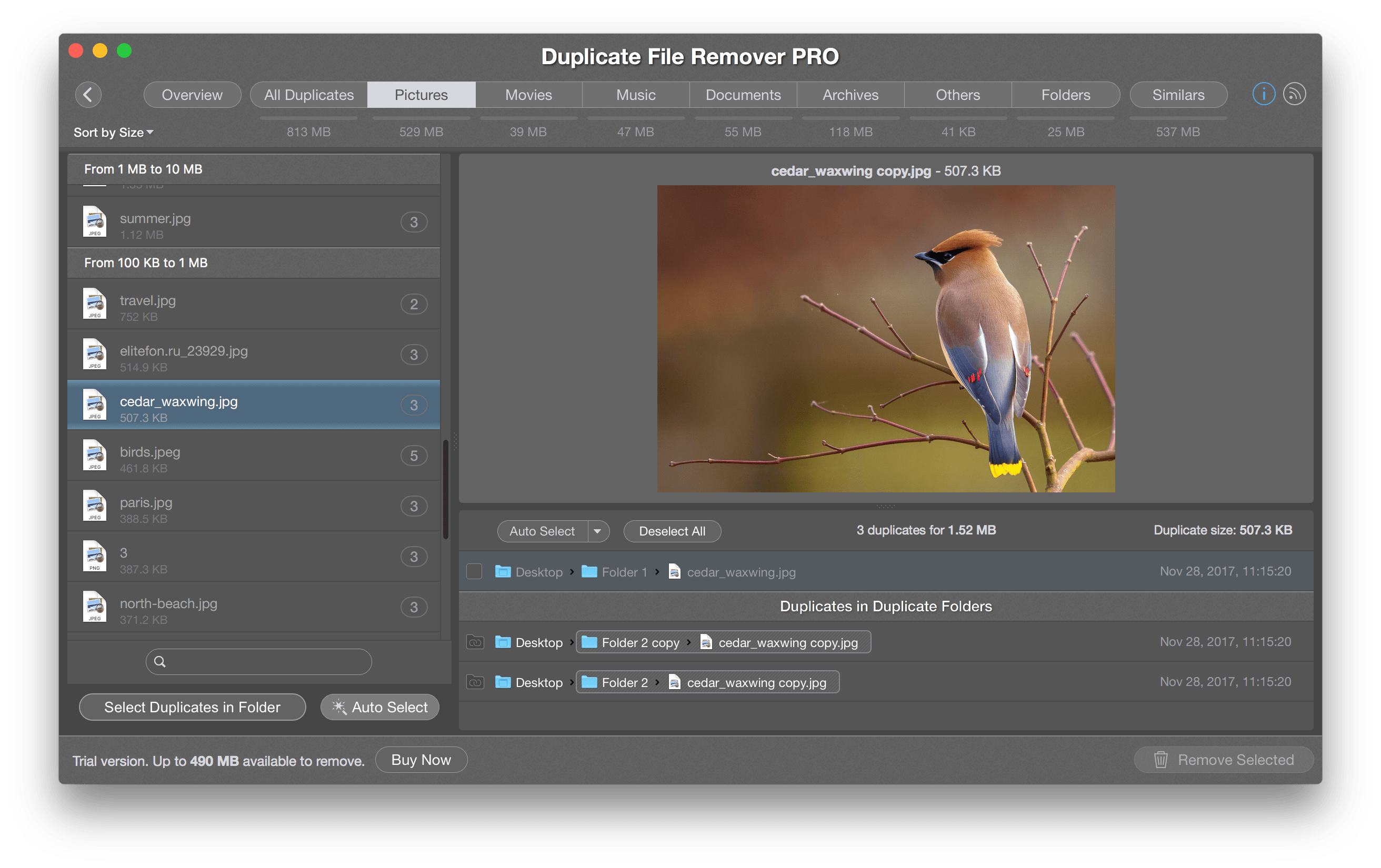Open the Sort by Size dropdown
The width and height of the screenshot is (1381, 868).
[x=114, y=133]
